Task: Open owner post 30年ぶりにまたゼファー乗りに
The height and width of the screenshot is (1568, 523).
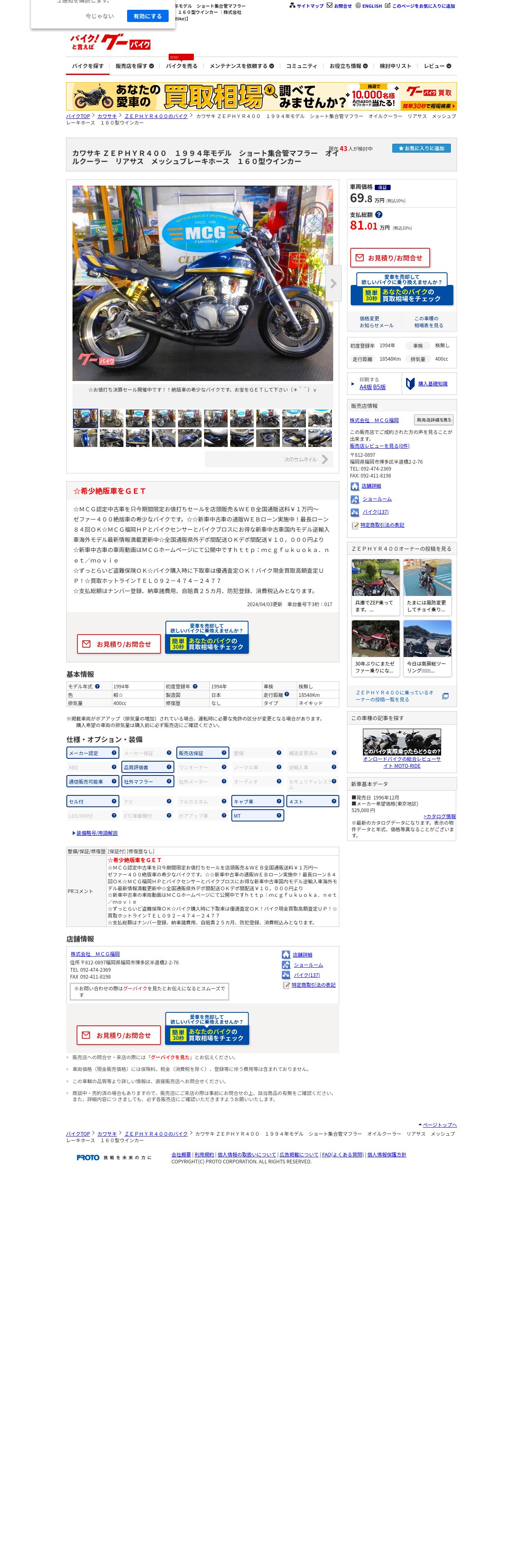Action: (x=376, y=648)
